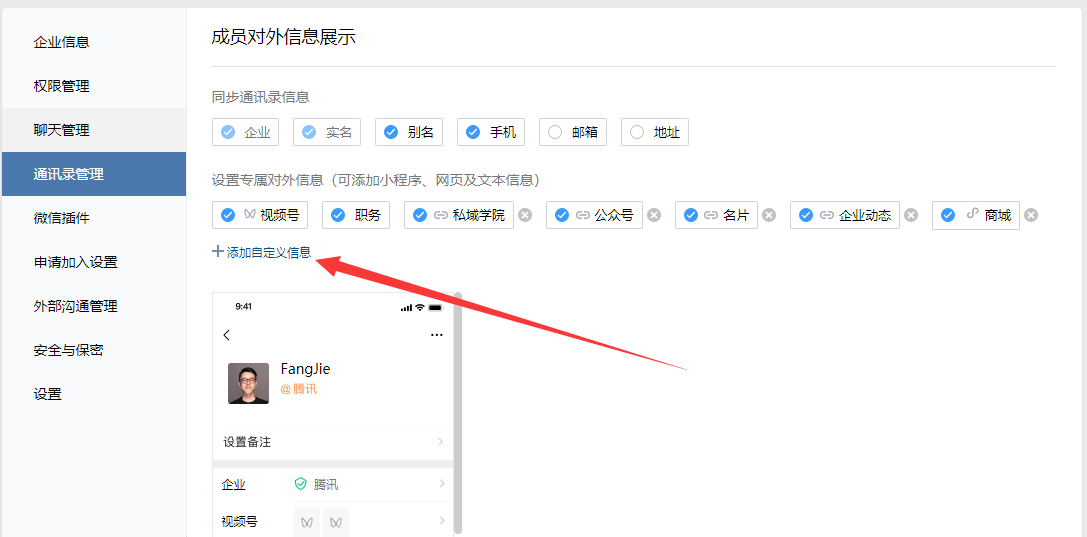Select 通讯录管理 in the sidebar
The height and width of the screenshot is (537, 1087).
pos(94,174)
